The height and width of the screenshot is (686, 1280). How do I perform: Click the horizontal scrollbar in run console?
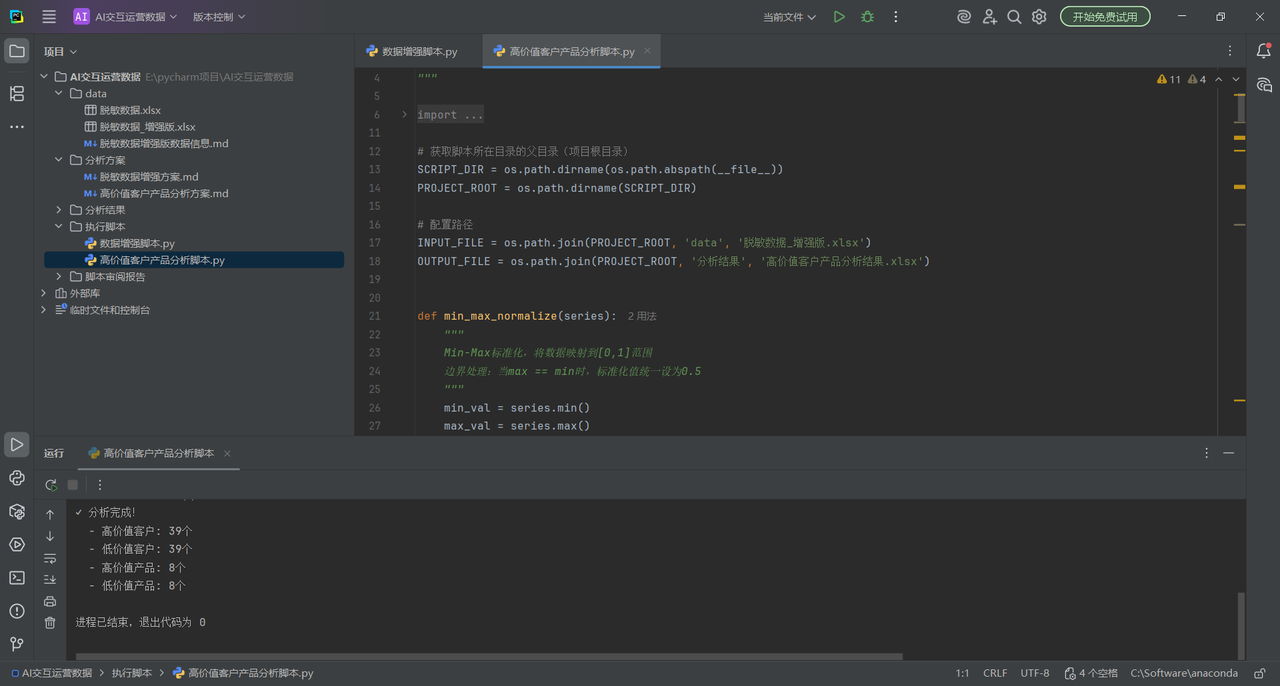tap(490, 657)
